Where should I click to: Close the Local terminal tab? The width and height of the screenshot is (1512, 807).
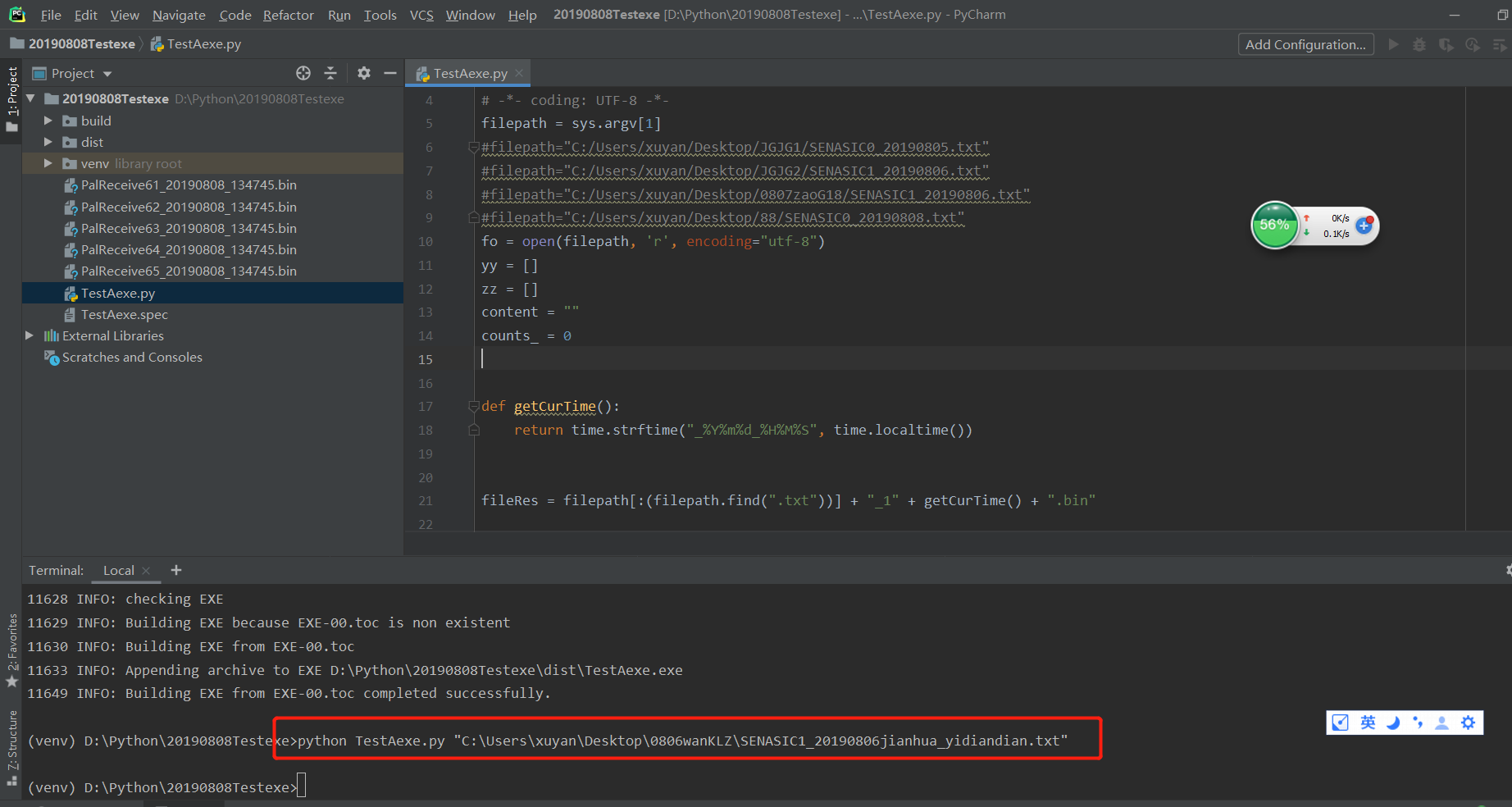(146, 571)
